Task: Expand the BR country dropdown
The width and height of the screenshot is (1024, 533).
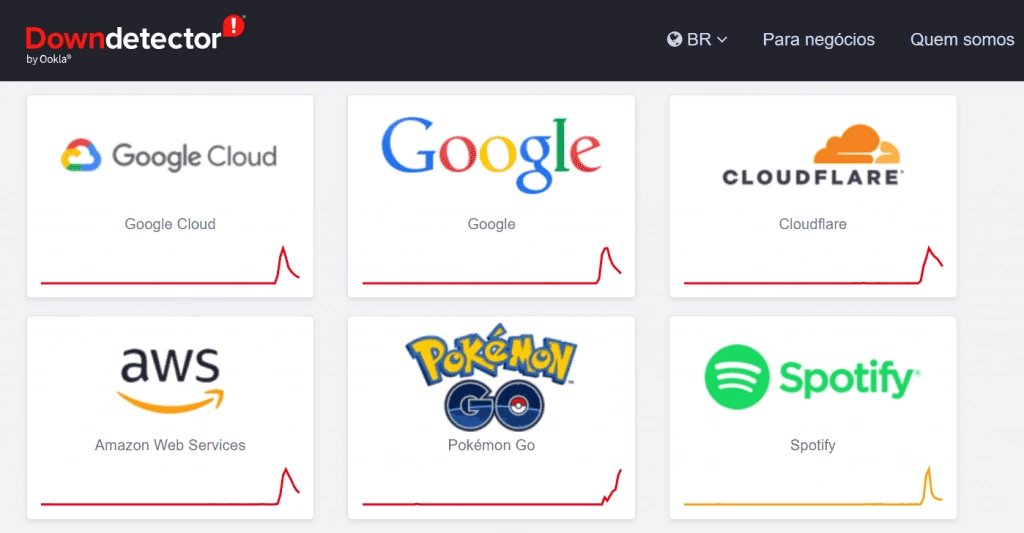Action: click(697, 39)
